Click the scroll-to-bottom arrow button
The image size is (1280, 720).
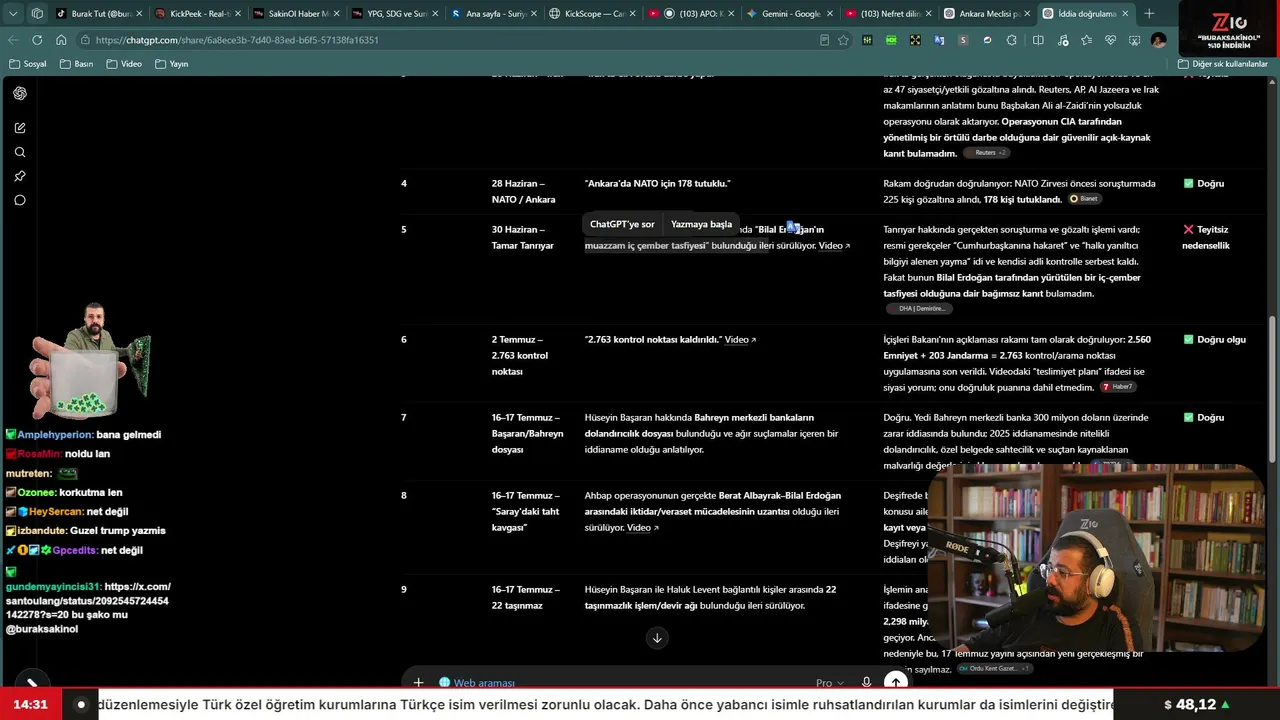pos(657,638)
